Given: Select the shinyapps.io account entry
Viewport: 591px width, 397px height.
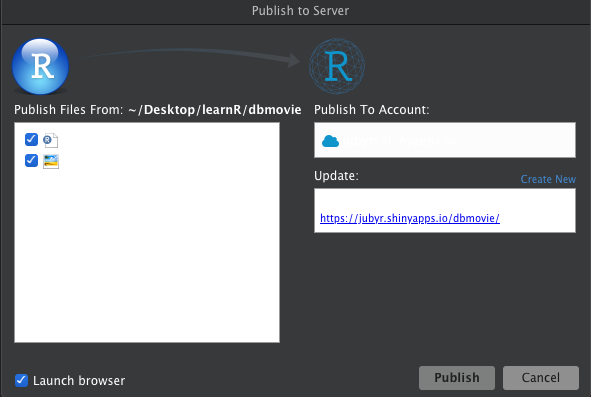Looking at the screenshot, I should click(x=445, y=140).
